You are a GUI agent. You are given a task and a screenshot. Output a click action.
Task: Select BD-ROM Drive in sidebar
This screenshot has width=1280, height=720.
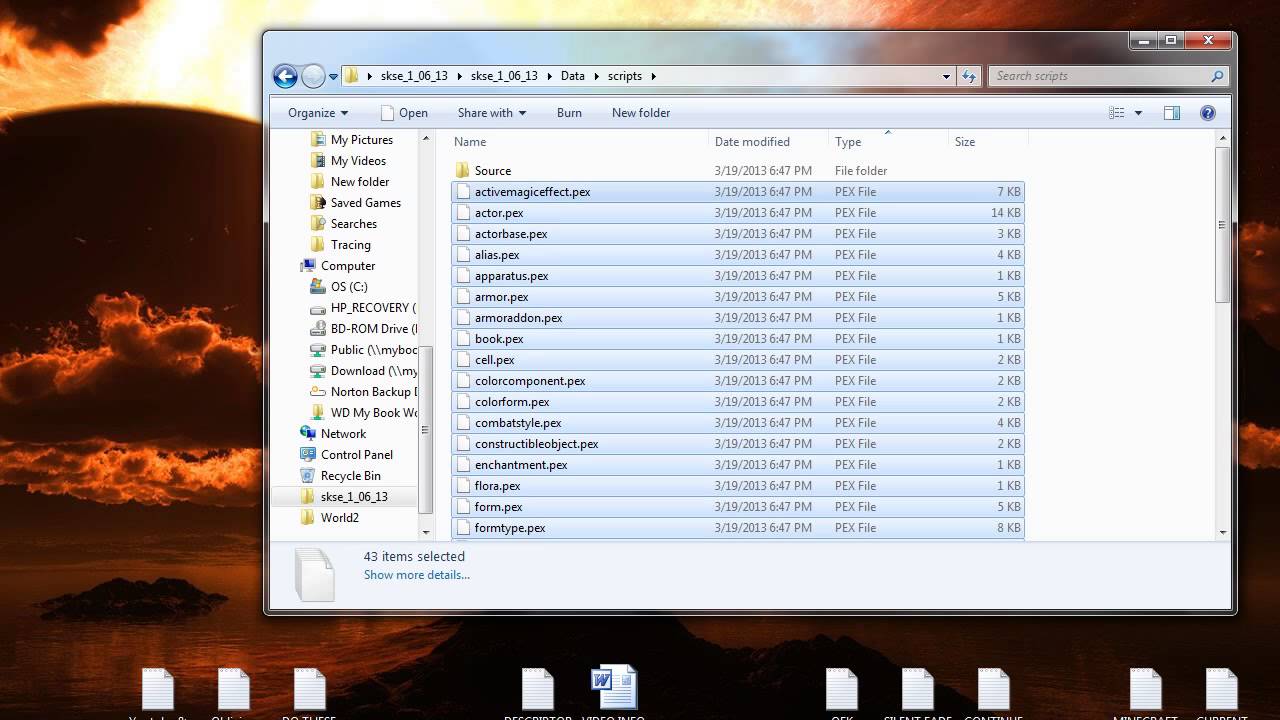[x=364, y=329]
